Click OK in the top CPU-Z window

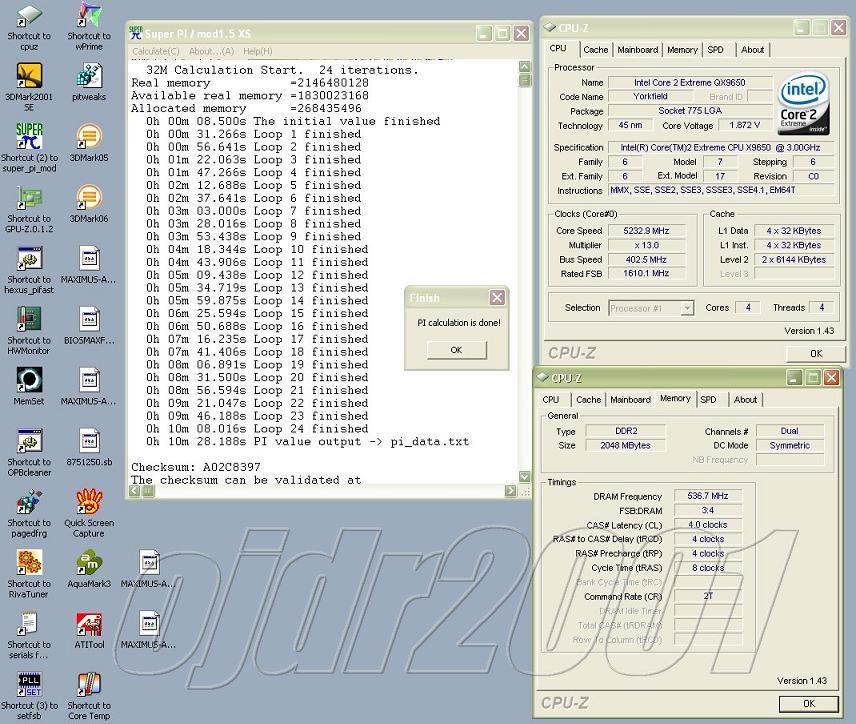[x=816, y=354]
